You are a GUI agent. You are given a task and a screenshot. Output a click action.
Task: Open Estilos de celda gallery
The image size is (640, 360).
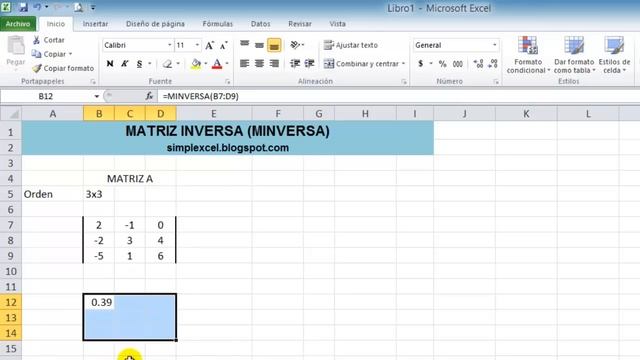tap(614, 55)
